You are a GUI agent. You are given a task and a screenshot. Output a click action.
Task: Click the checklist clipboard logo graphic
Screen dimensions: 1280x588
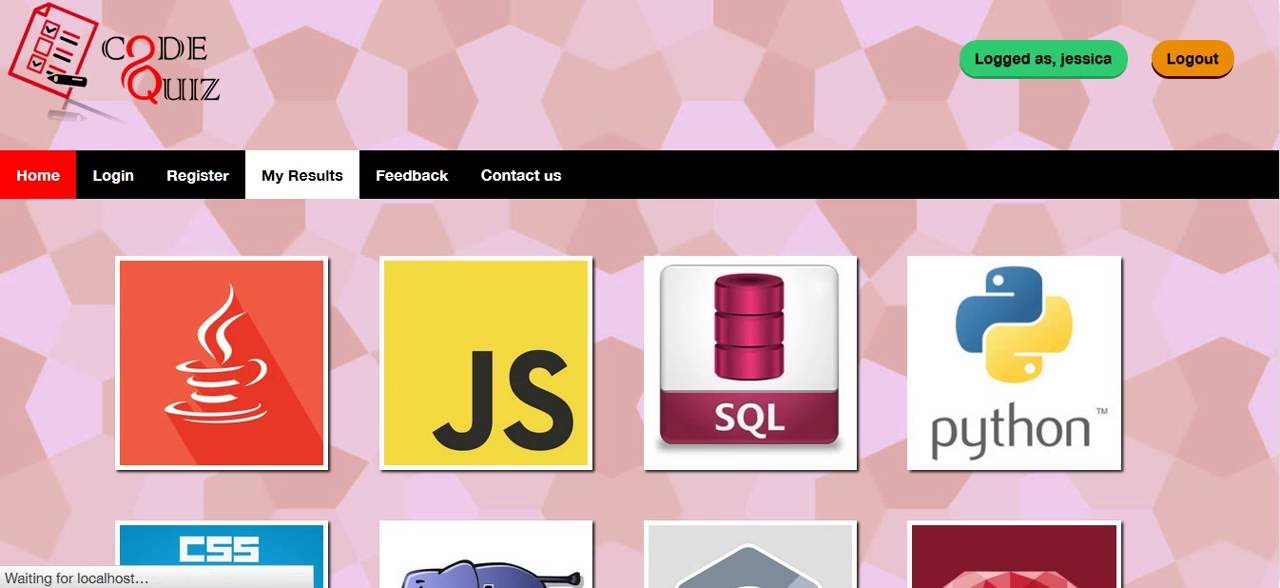(x=52, y=62)
